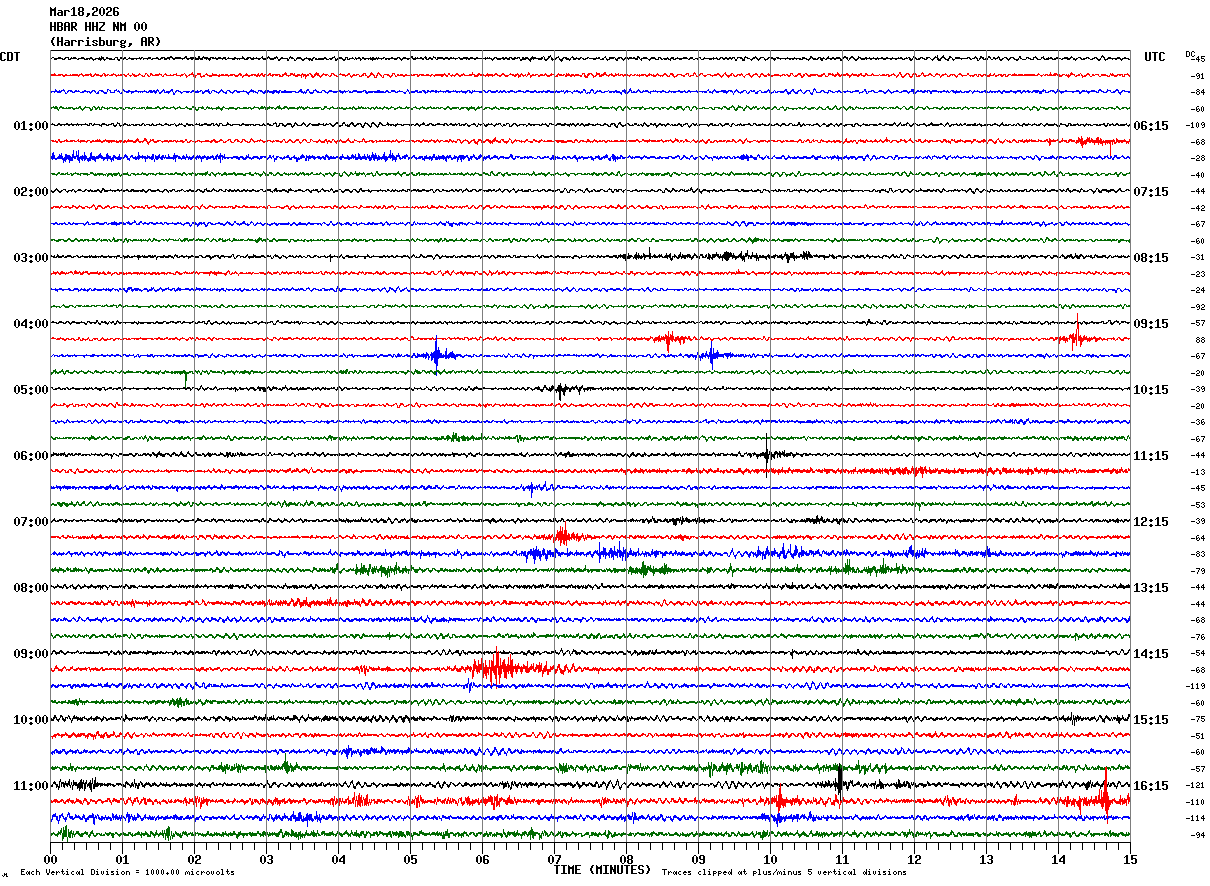
Task: Click the DC offset value -121
Action: coord(1195,786)
